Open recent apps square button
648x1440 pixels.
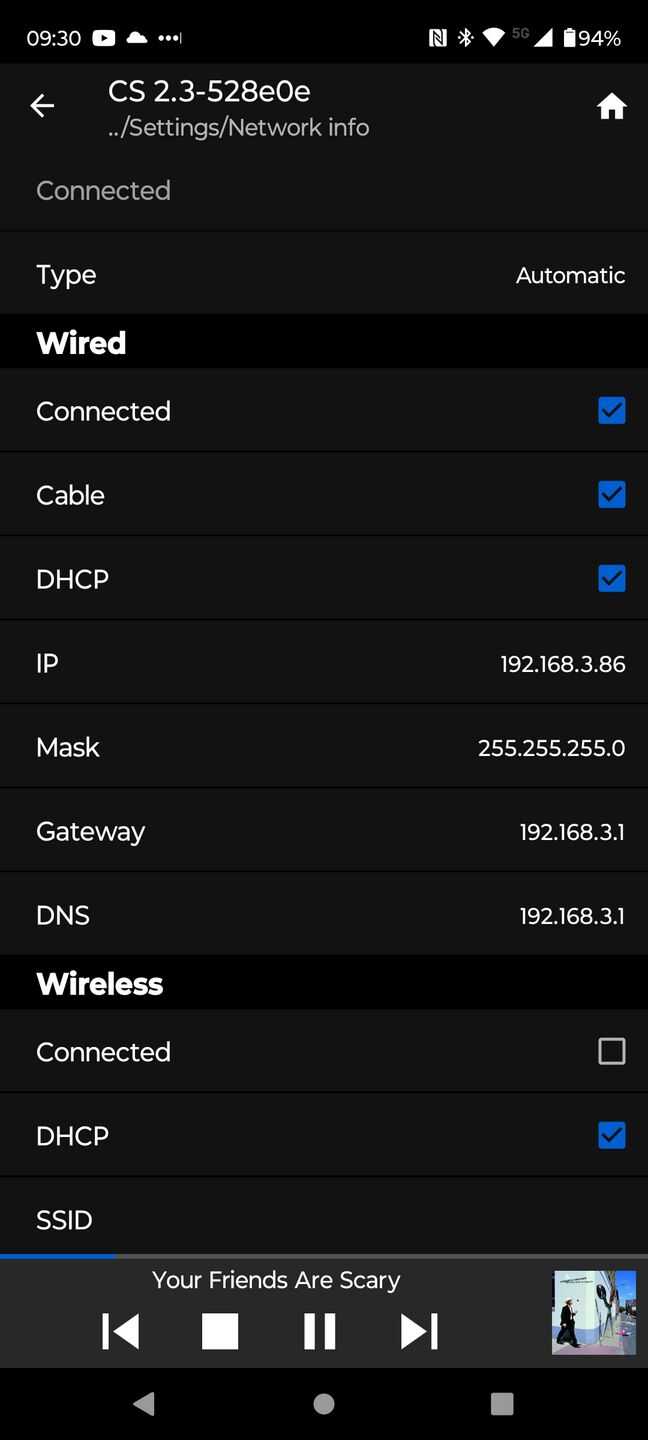tap(503, 1404)
